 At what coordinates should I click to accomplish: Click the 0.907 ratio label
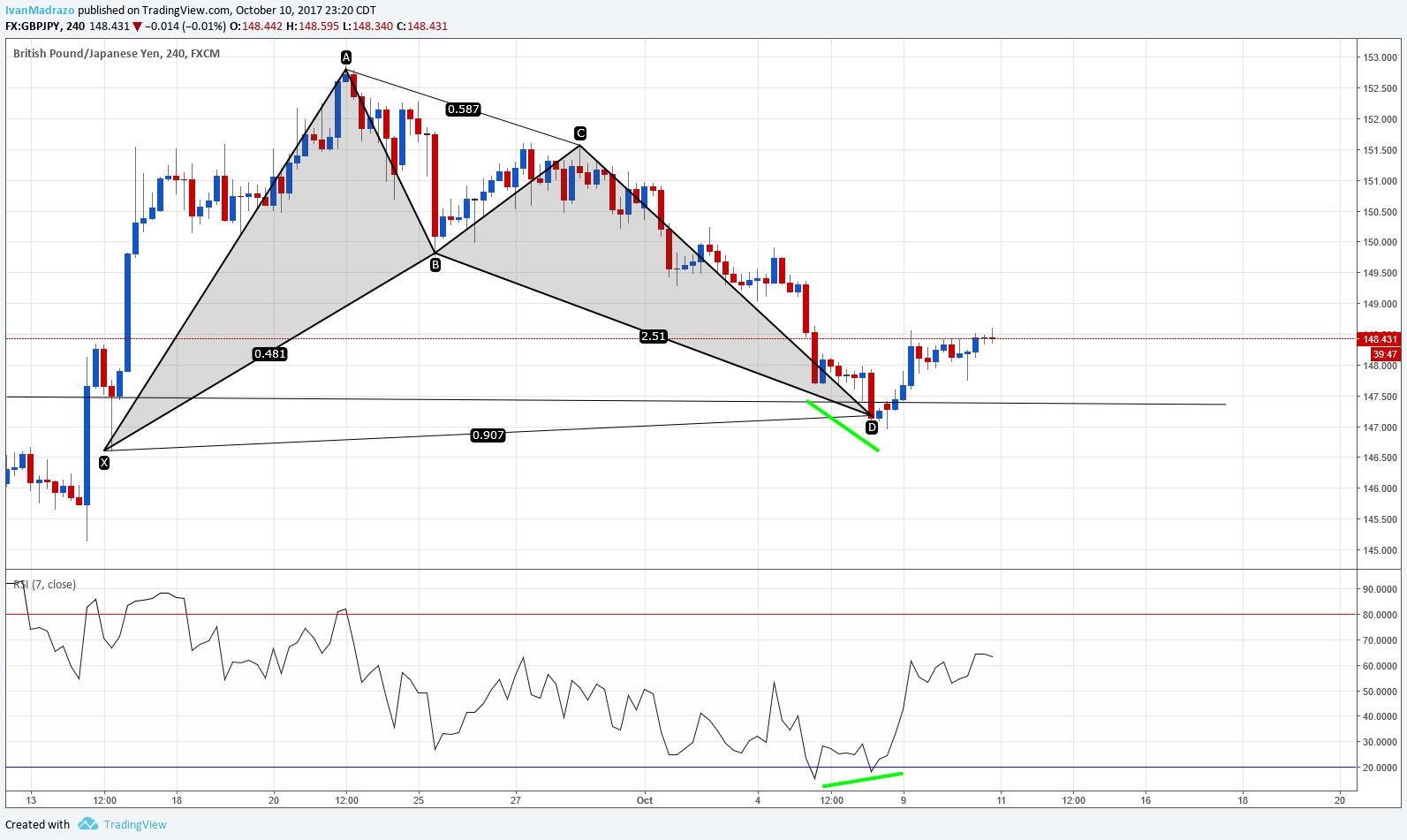[488, 435]
